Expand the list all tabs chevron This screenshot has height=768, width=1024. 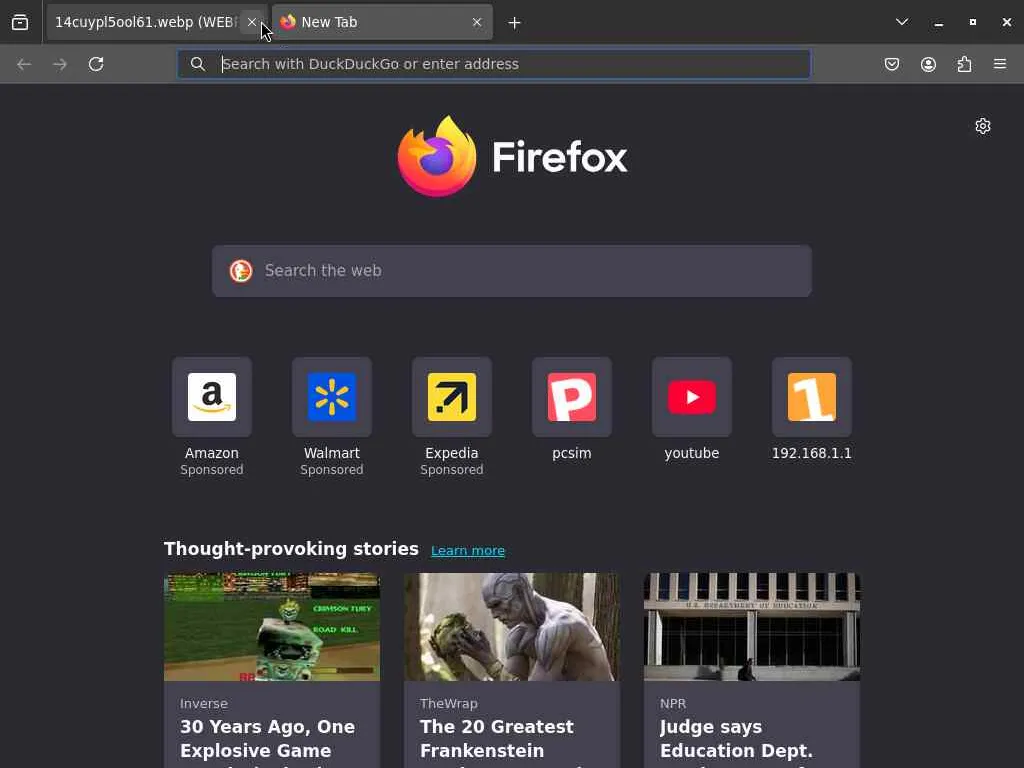(902, 22)
